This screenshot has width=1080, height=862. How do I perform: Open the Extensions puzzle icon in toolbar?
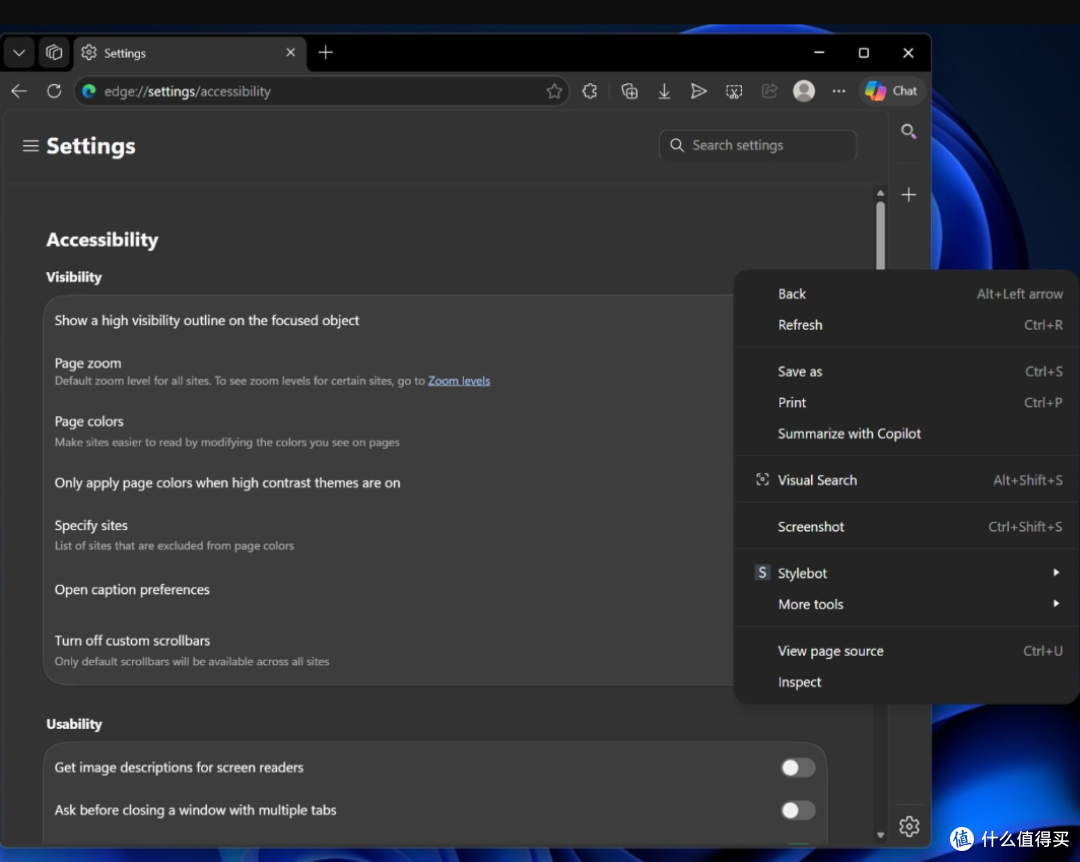click(590, 91)
